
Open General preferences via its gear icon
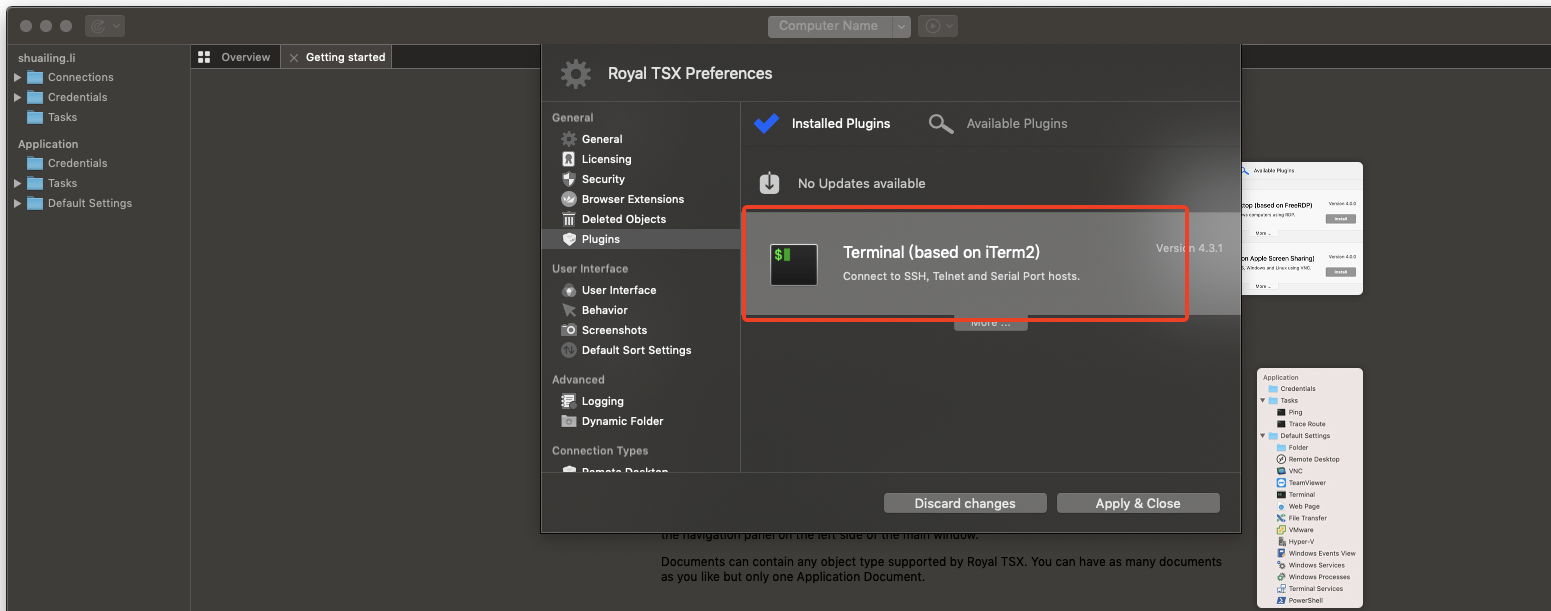569,139
